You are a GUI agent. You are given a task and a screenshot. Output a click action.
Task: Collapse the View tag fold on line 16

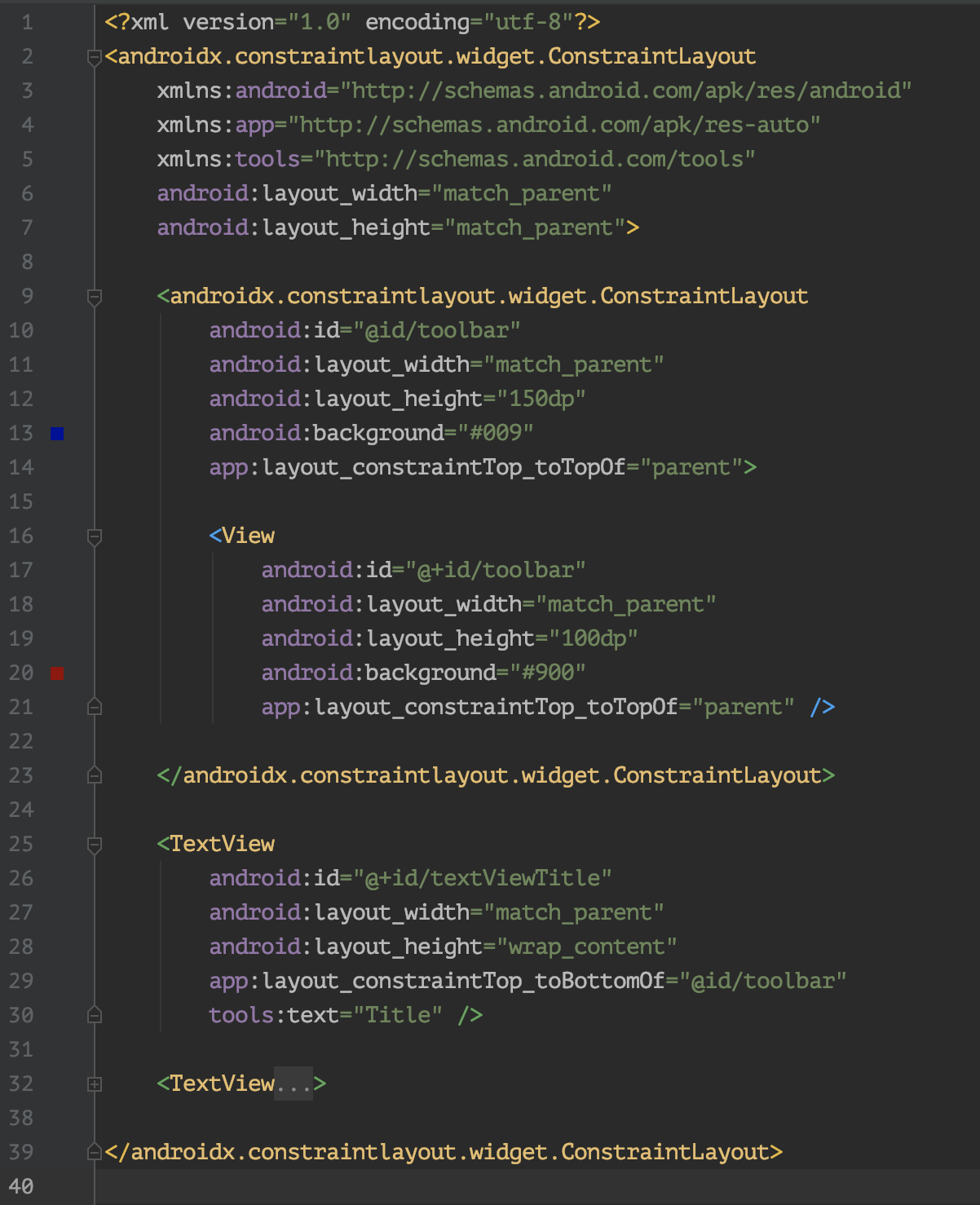[x=95, y=536]
